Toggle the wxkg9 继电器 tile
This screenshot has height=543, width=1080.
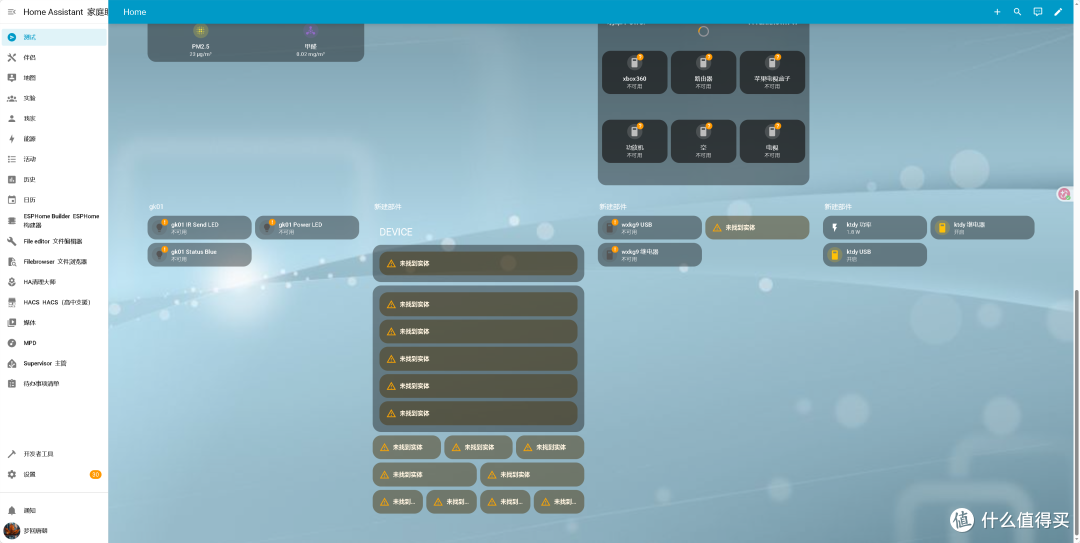click(x=650, y=255)
